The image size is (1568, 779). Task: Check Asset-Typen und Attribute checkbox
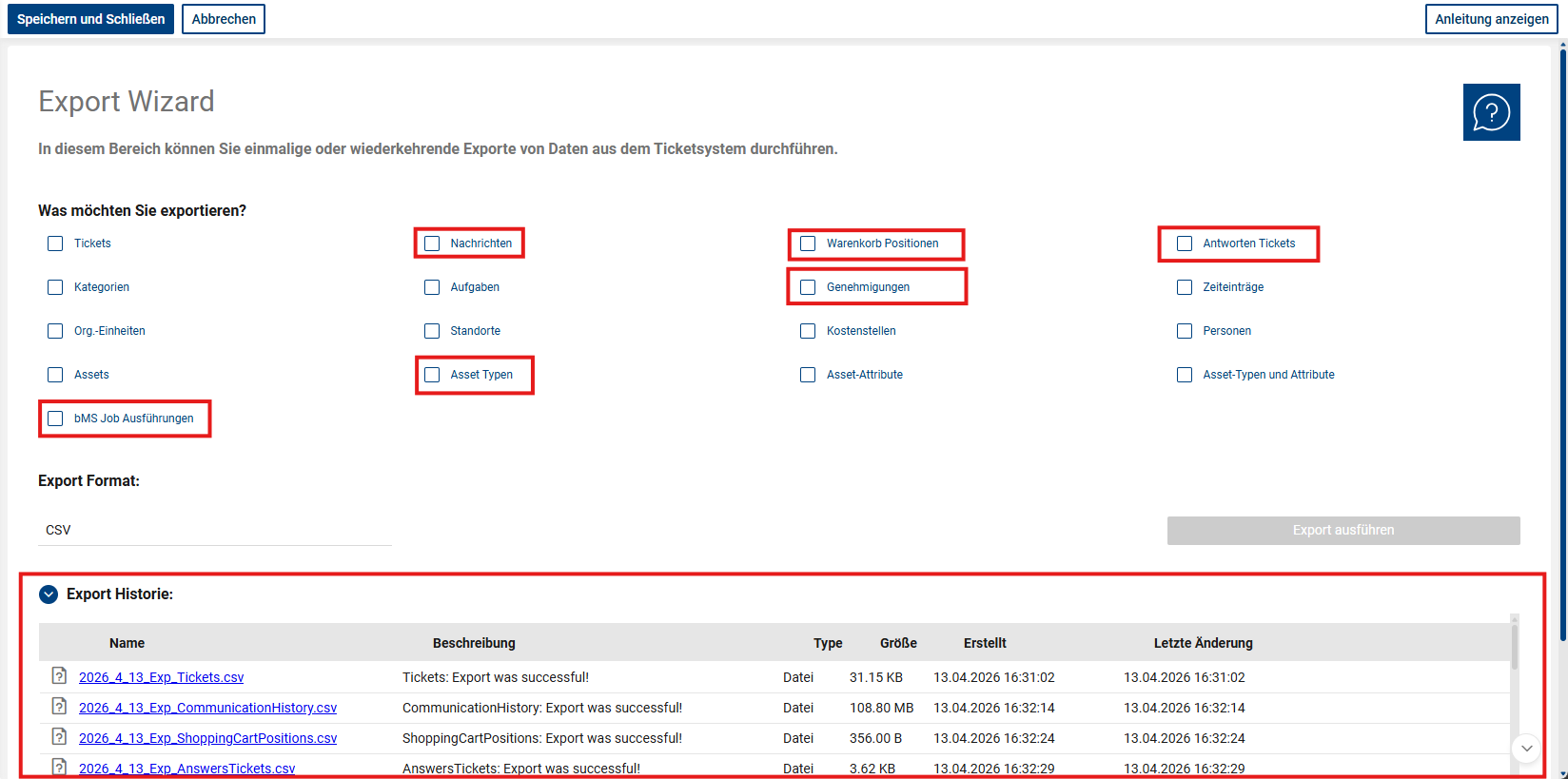(x=1185, y=375)
